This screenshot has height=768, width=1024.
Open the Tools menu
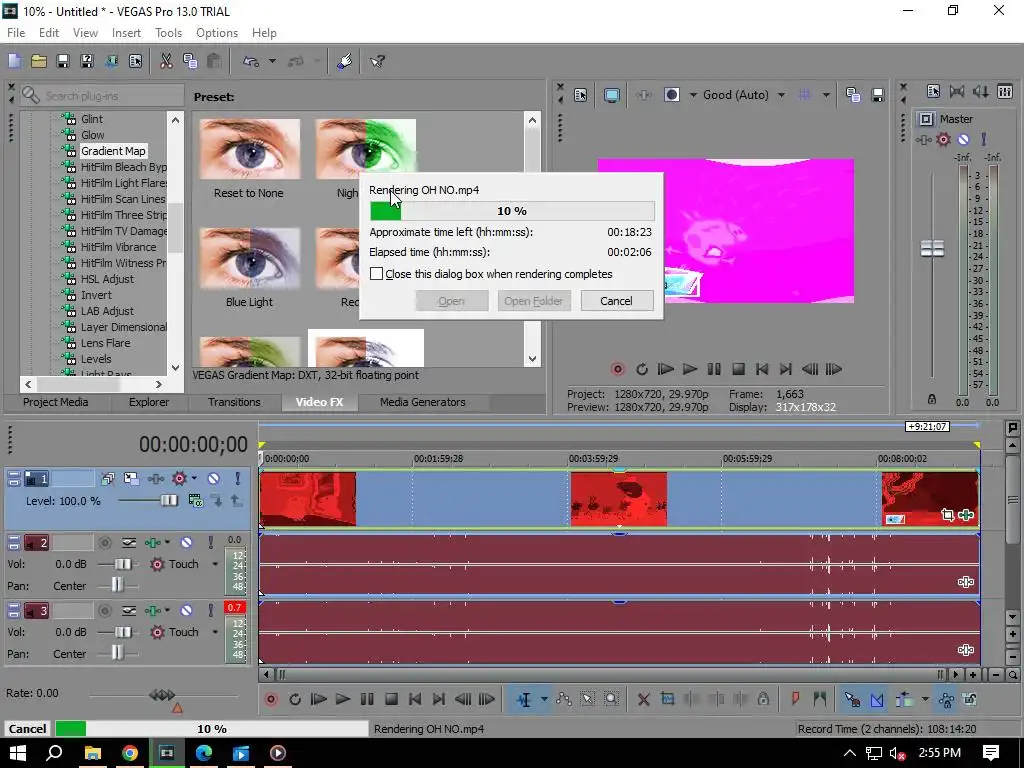(168, 33)
